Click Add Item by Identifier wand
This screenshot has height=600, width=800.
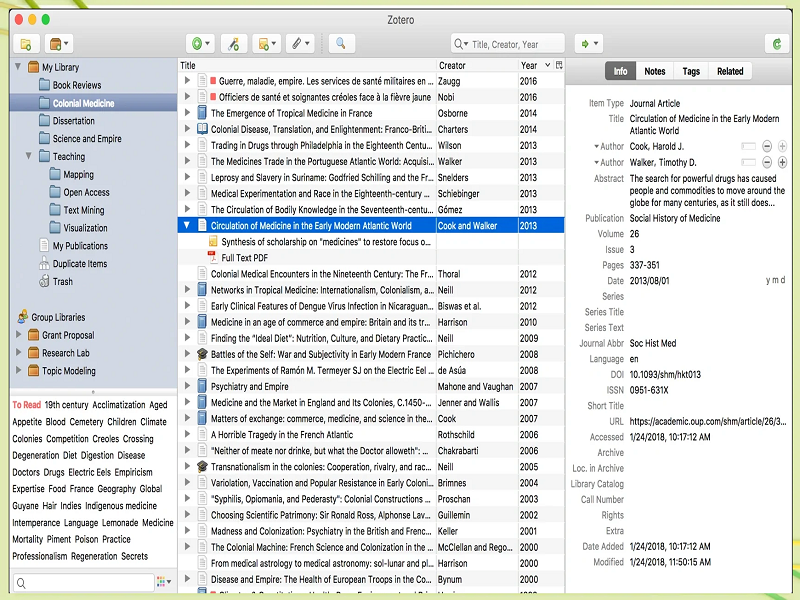click(x=234, y=44)
